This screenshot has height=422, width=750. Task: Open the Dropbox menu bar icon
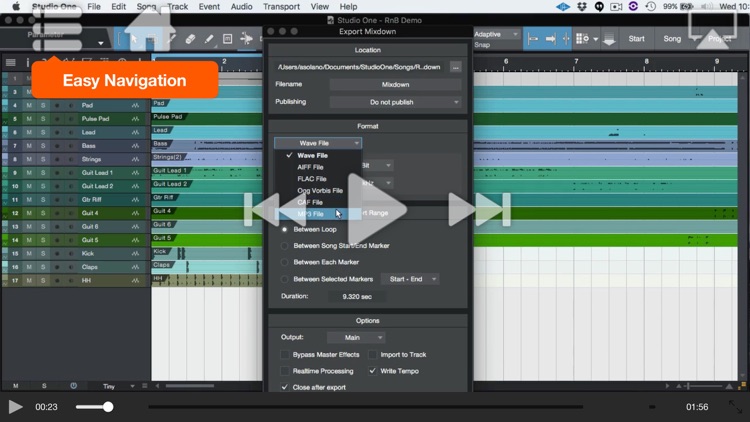tap(582, 7)
